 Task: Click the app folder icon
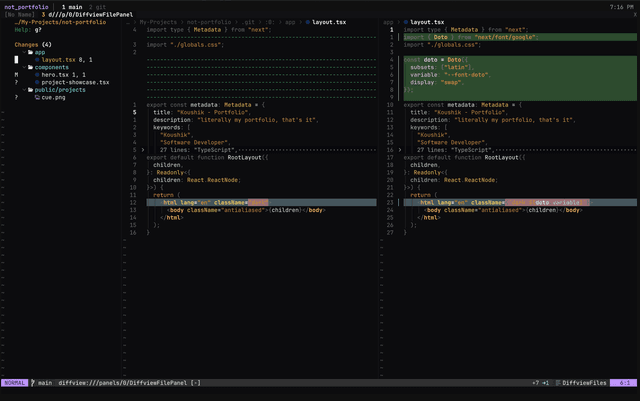coord(32,52)
